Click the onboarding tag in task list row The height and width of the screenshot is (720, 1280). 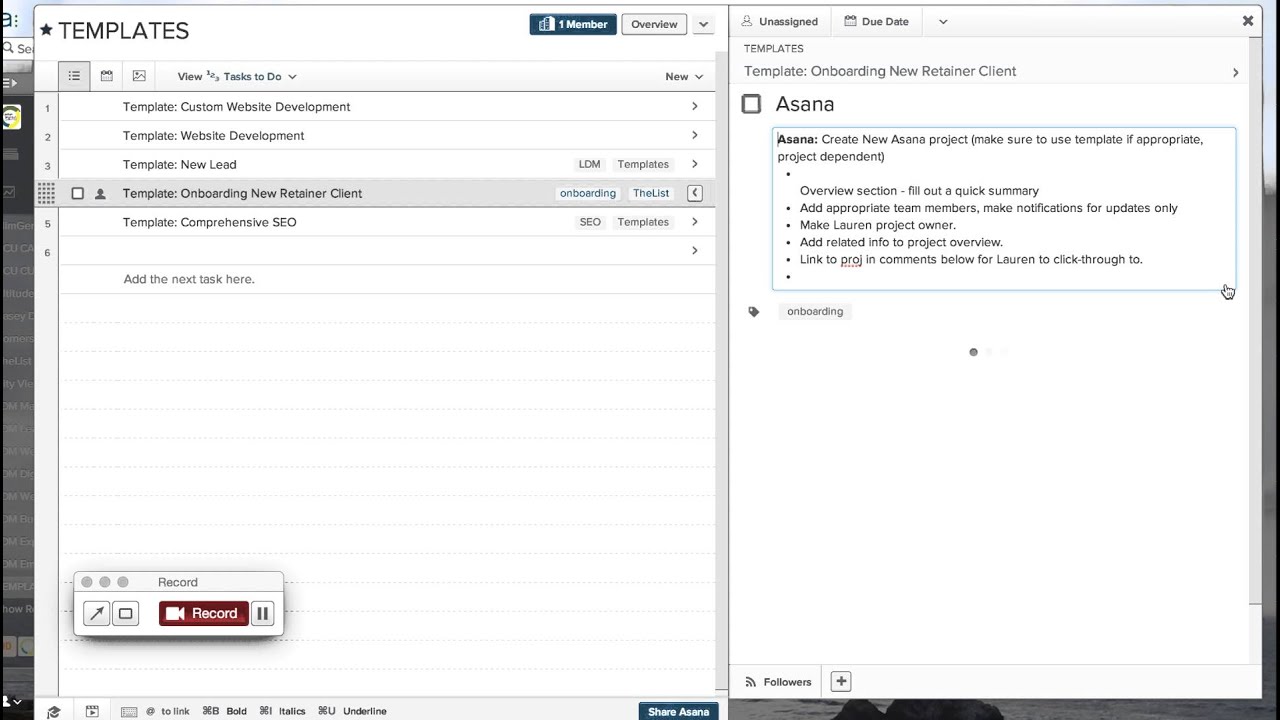pyautogui.click(x=588, y=193)
